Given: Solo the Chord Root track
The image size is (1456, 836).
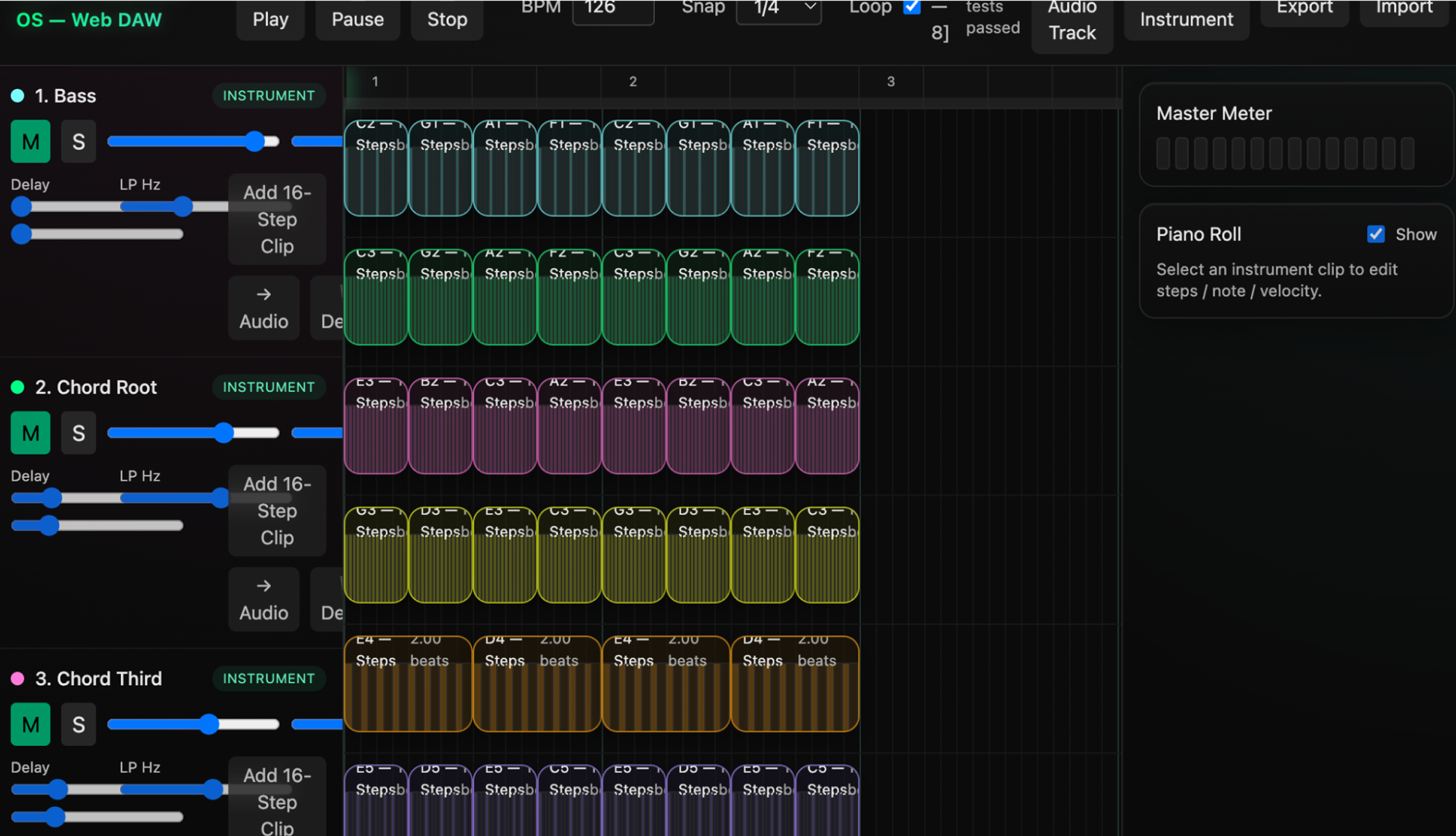Looking at the screenshot, I should 78,433.
